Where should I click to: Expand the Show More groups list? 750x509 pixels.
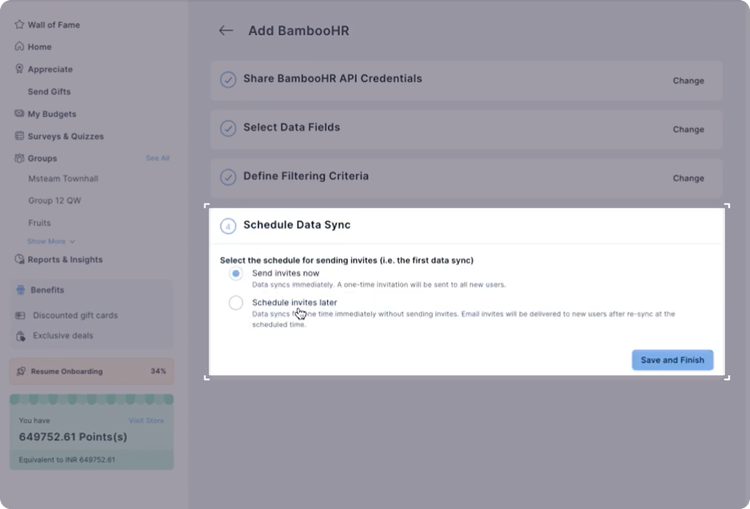pos(51,241)
